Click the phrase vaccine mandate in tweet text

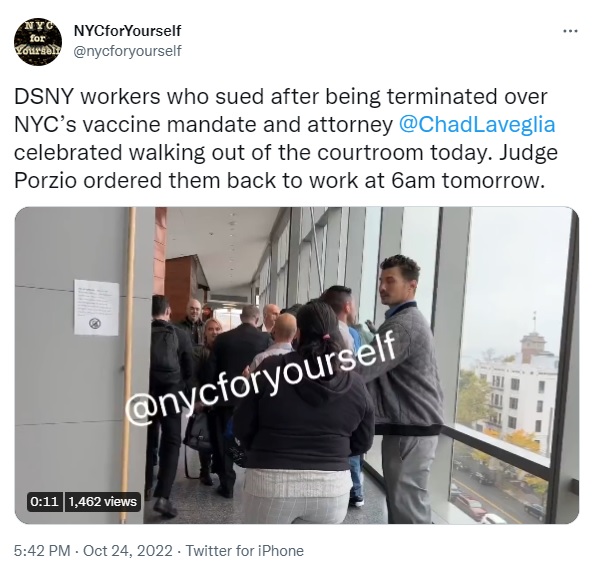tap(174, 124)
